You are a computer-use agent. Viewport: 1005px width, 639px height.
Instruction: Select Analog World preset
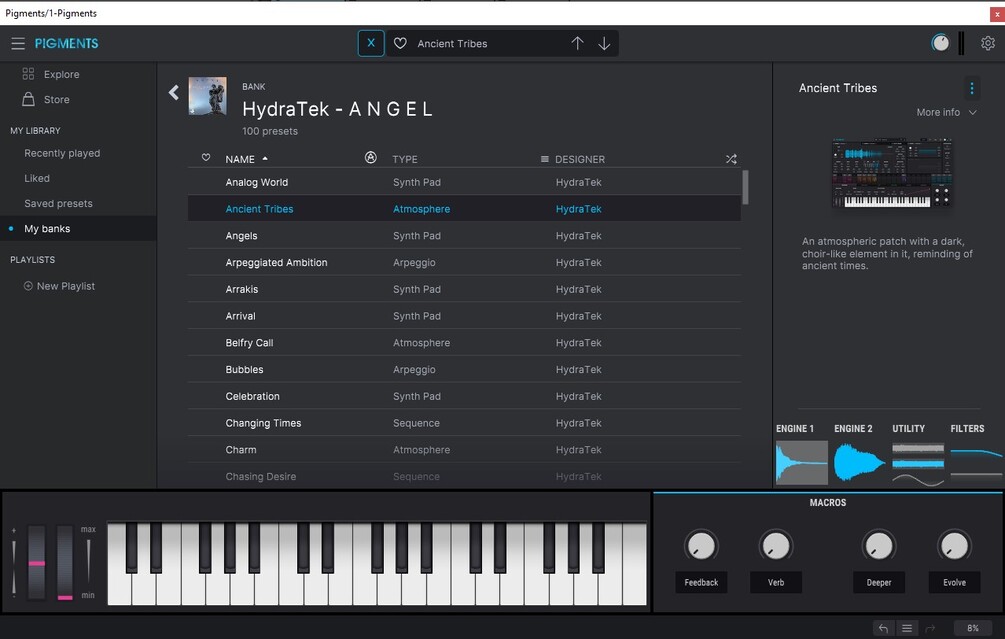click(x=464, y=182)
